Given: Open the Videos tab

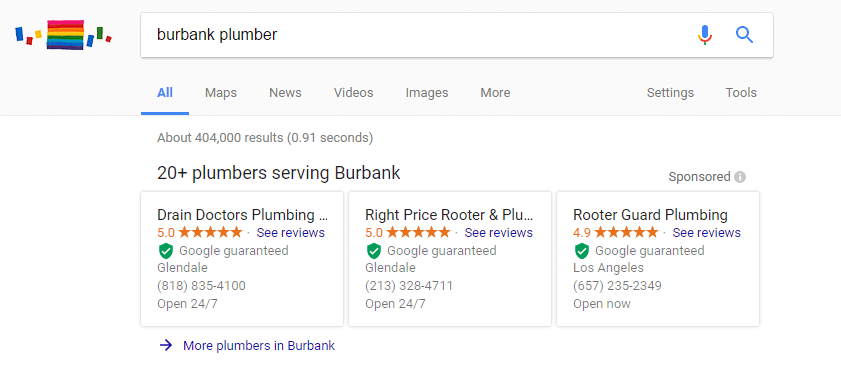Looking at the screenshot, I should click(x=353, y=93).
